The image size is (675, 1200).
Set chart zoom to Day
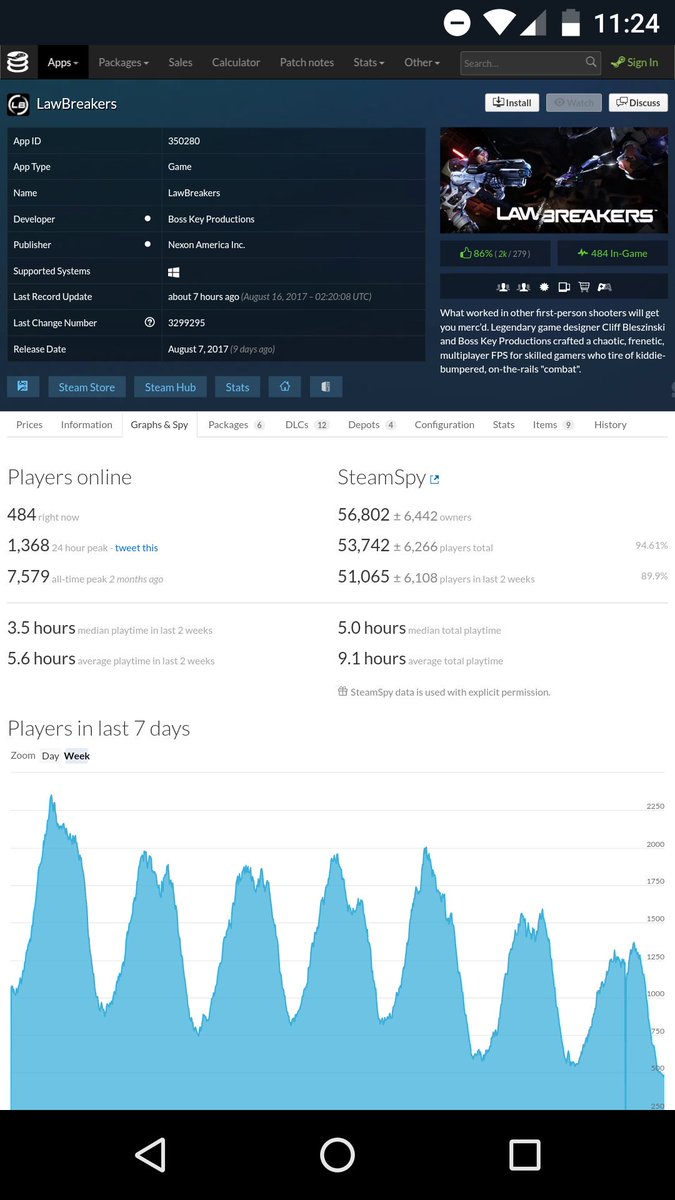click(x=50, y=756)
